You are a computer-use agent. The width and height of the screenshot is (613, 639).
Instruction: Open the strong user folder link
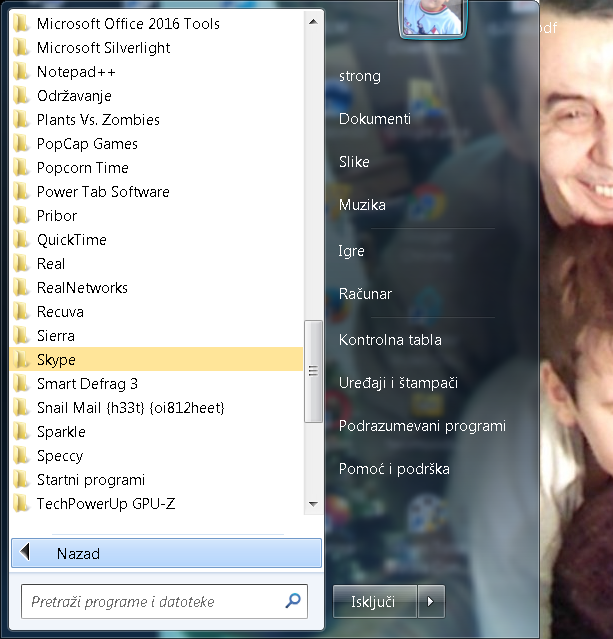point(360,76)
